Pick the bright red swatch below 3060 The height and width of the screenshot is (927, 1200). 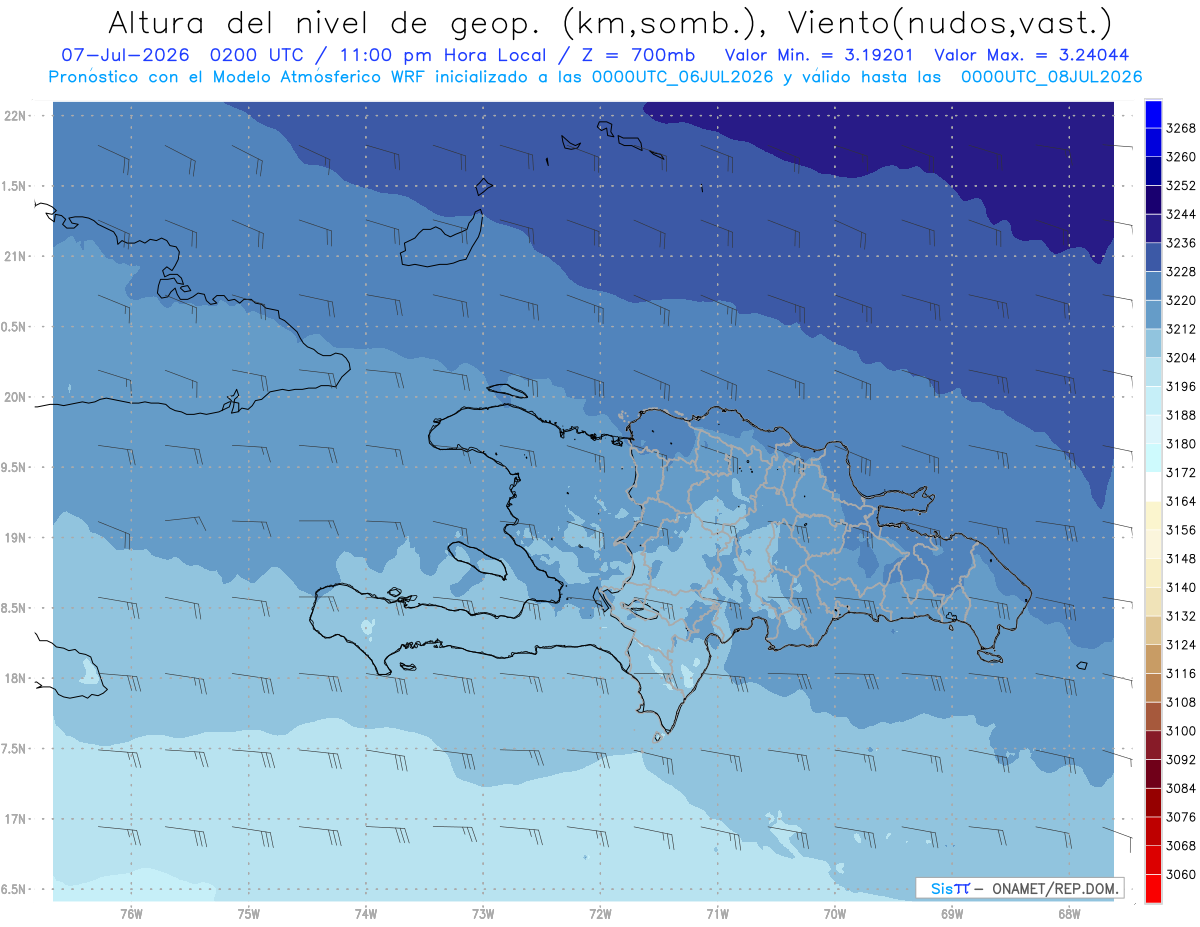tap(1152, 888)
